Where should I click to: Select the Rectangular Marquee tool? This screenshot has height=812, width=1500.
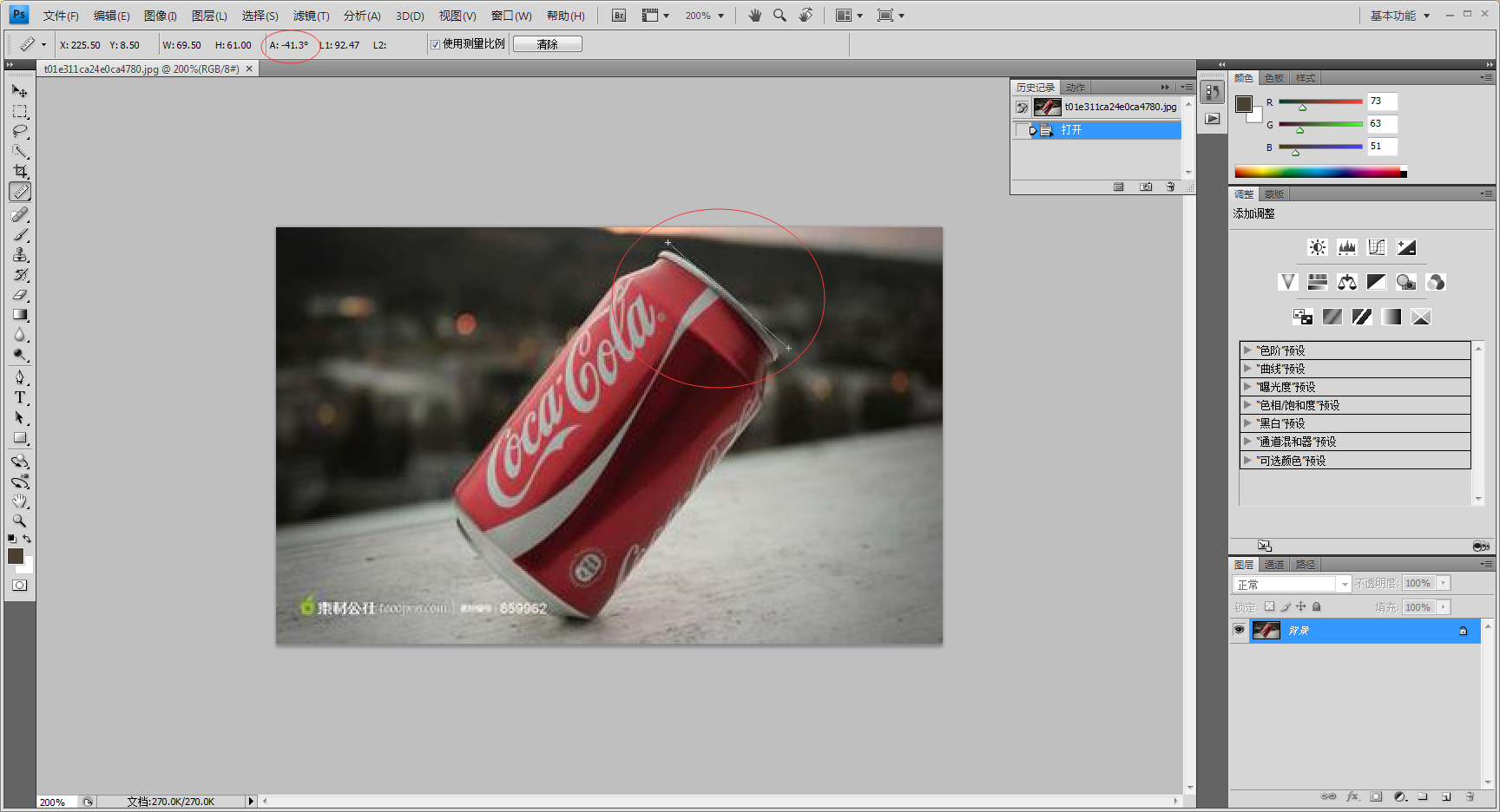(20, 112)
